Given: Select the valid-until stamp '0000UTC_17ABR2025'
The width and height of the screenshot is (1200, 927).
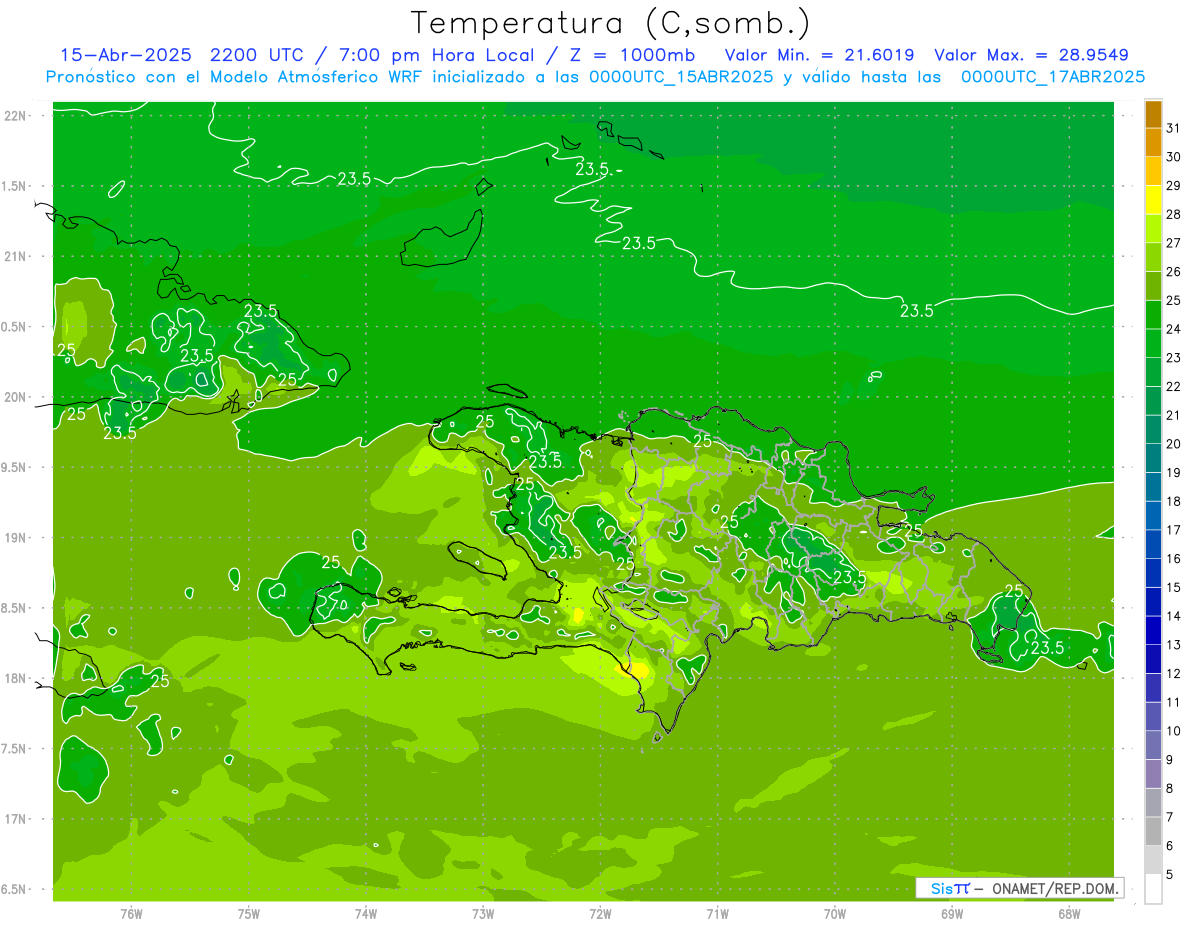Looking at the screenshot, I should [1052, 76].
